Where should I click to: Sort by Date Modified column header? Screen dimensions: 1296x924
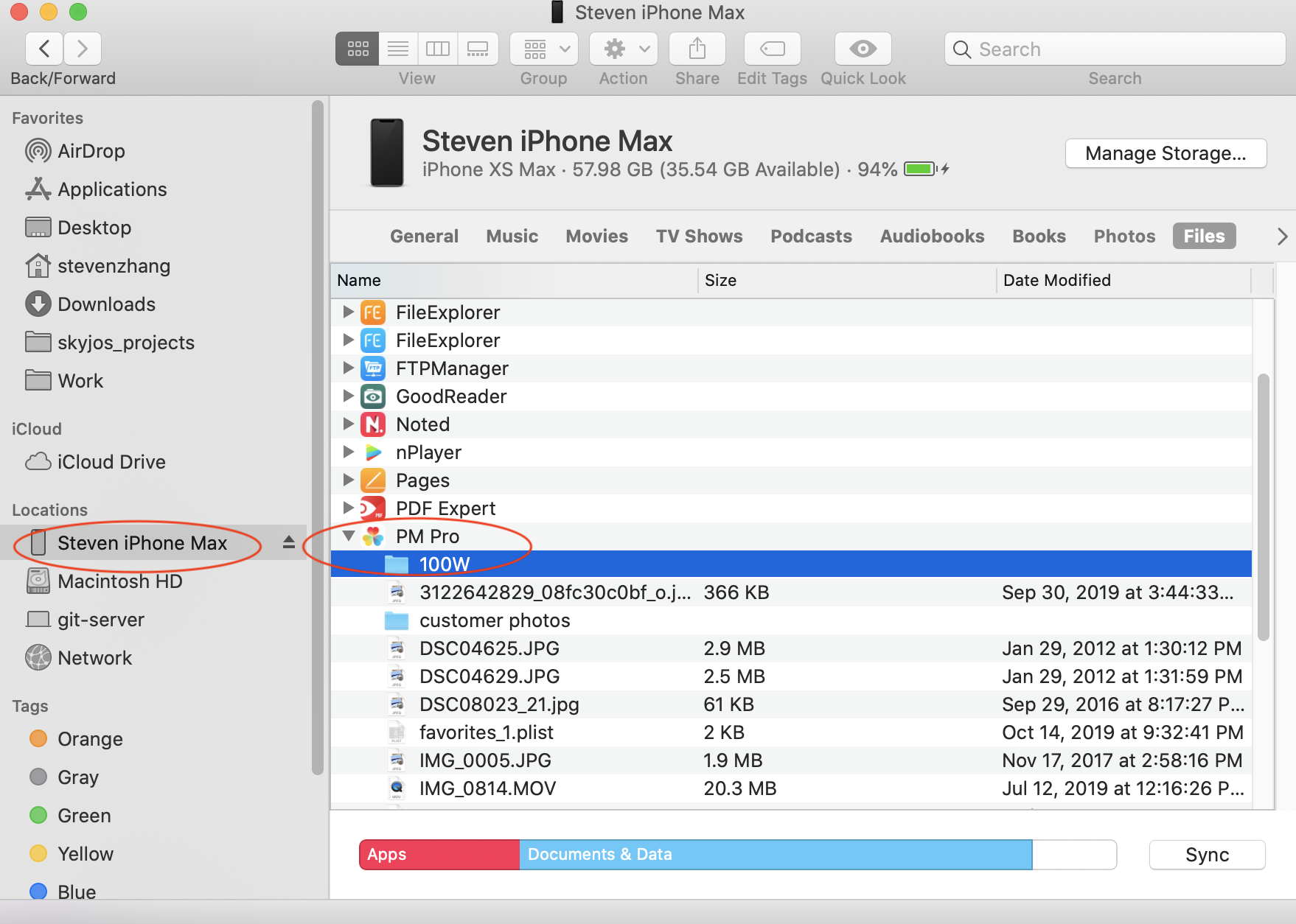[x=1123, y=280]
